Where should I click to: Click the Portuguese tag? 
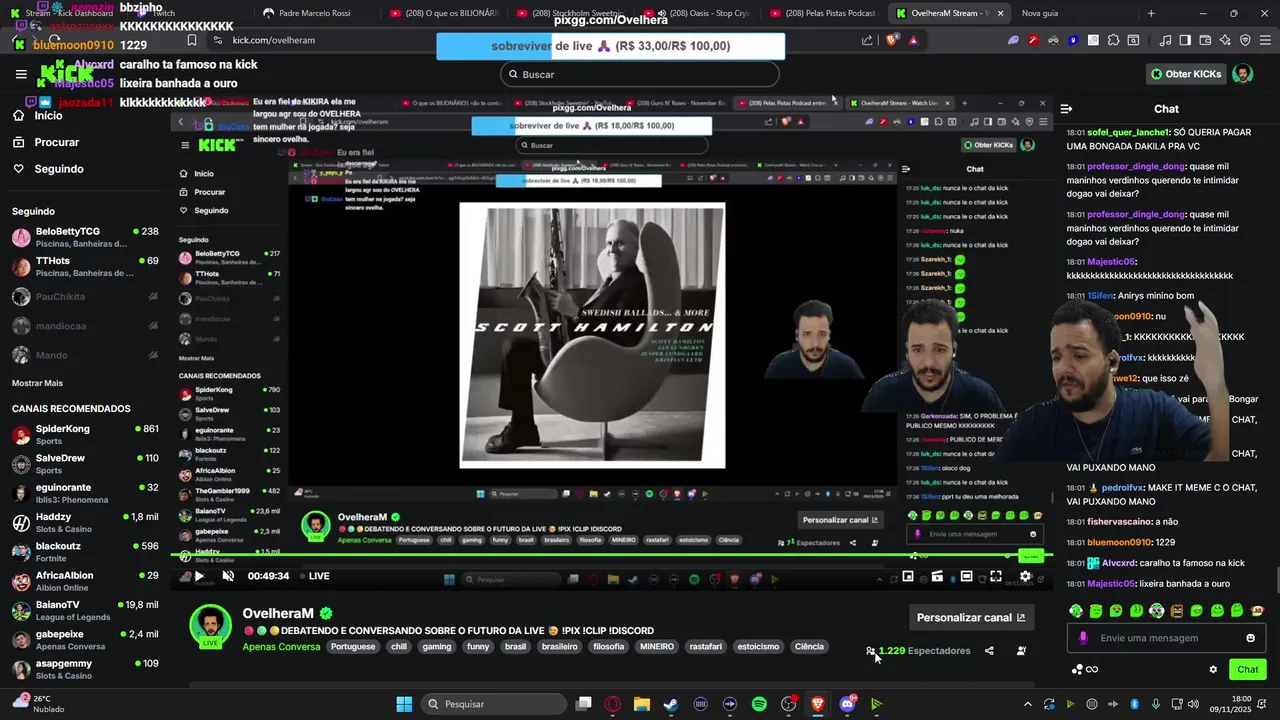tap(352, 647)
